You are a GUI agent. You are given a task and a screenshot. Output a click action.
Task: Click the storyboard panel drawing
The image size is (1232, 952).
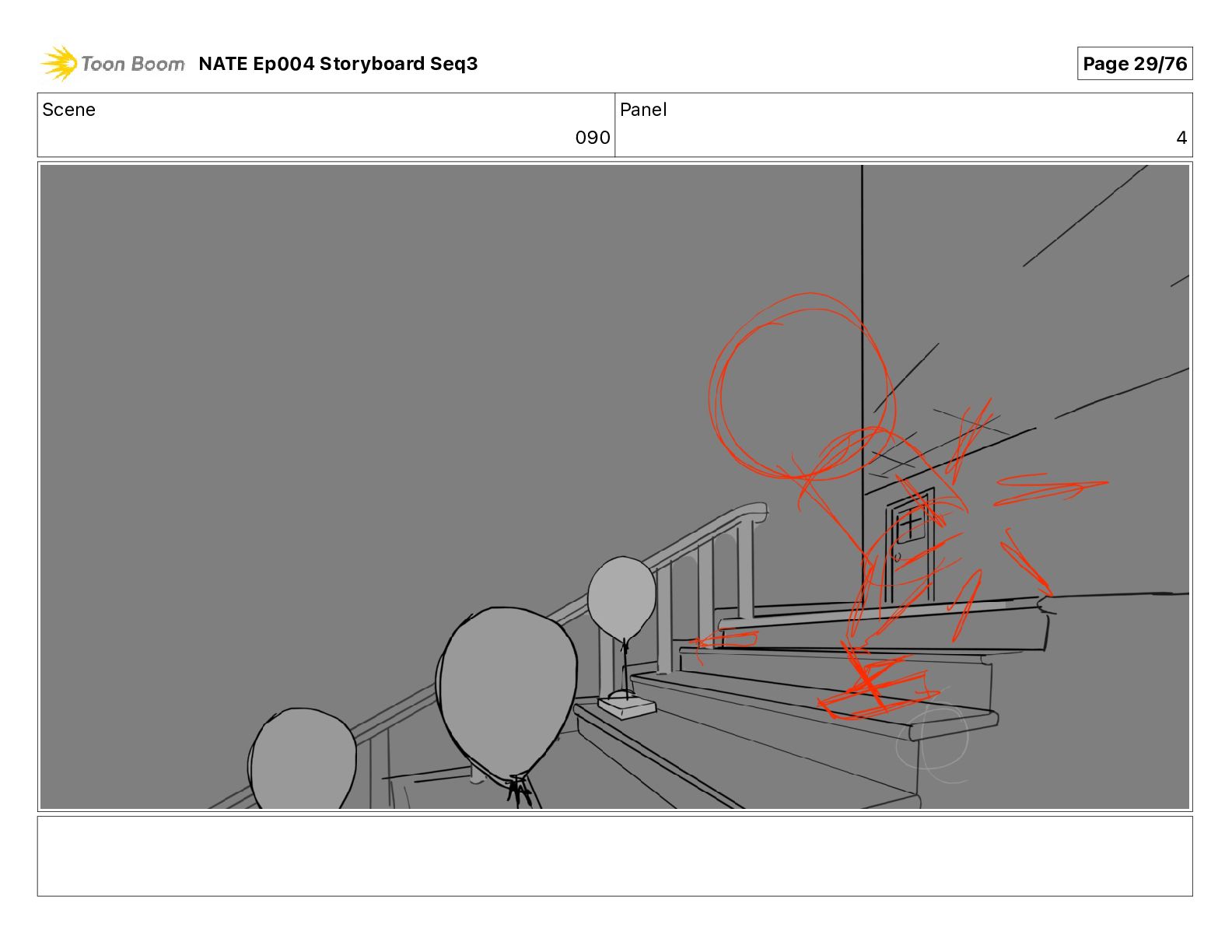[x=614, y=487]
